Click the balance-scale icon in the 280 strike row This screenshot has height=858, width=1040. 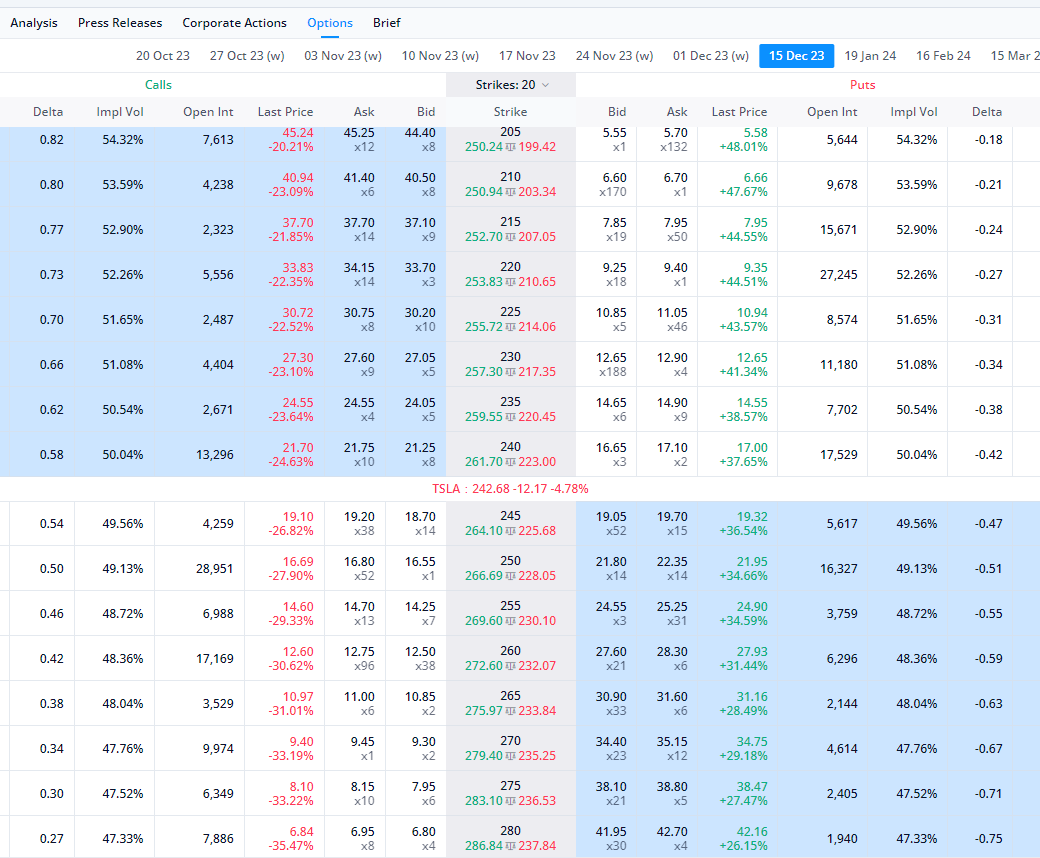511,846
